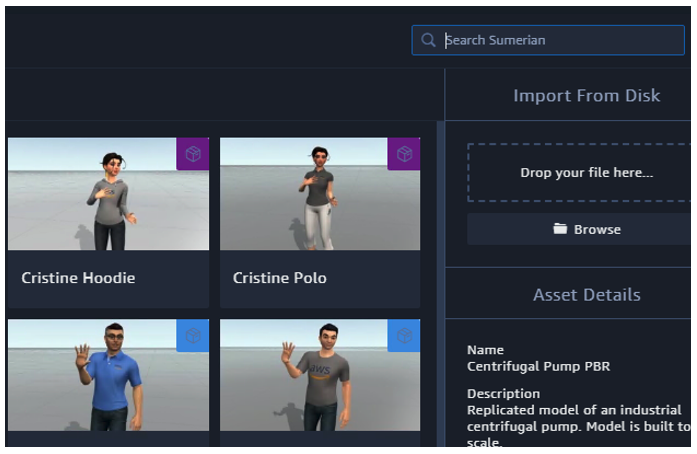This screenshot has width=697, height=454.
Task: Select the Cristine Polo thumbnail
Action: (320, 194)
